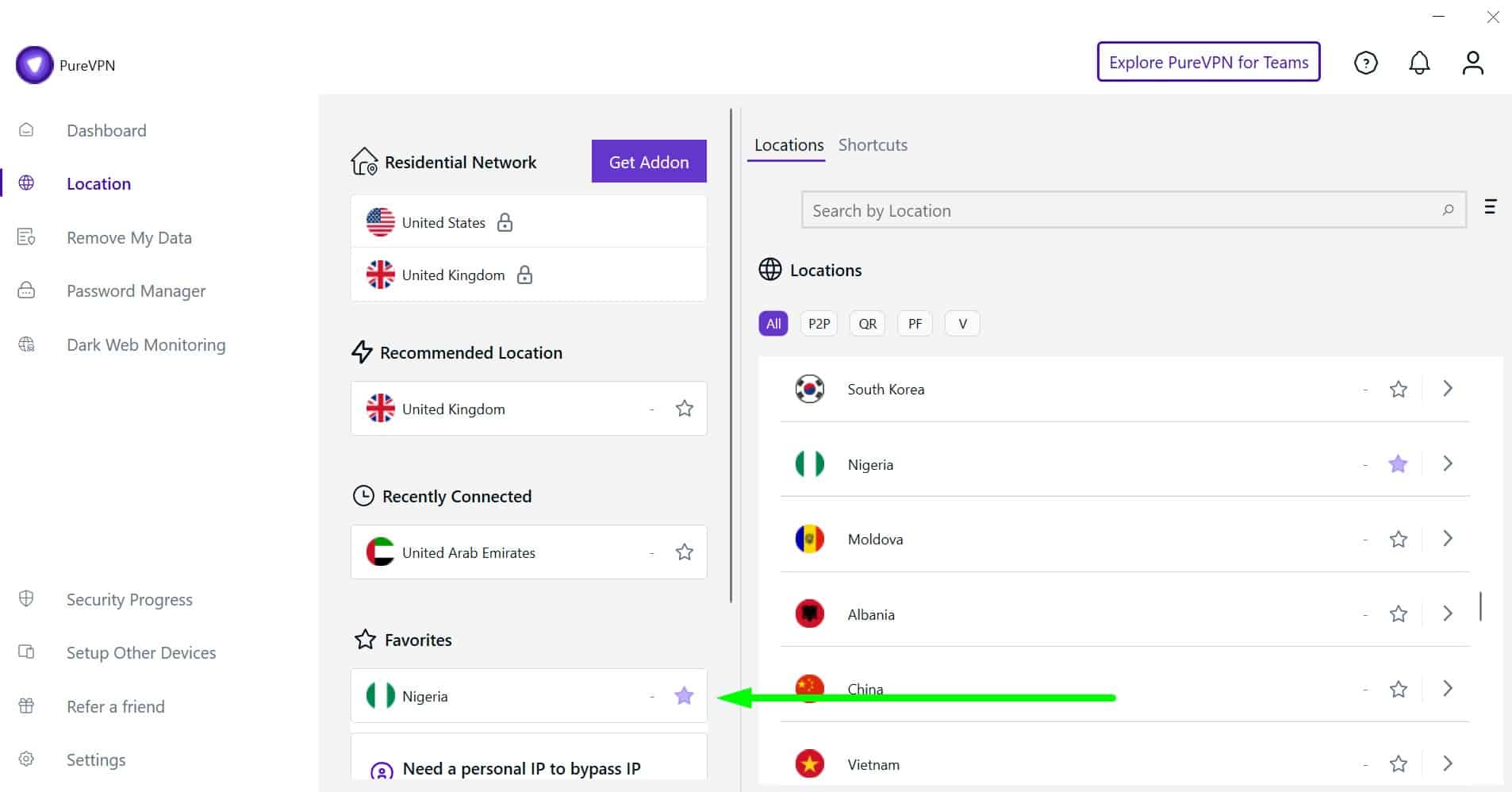Viewport: 1512px width, 792px height.
Task: Click the Security Progress shield icon
Action: [x=26, y=599]
